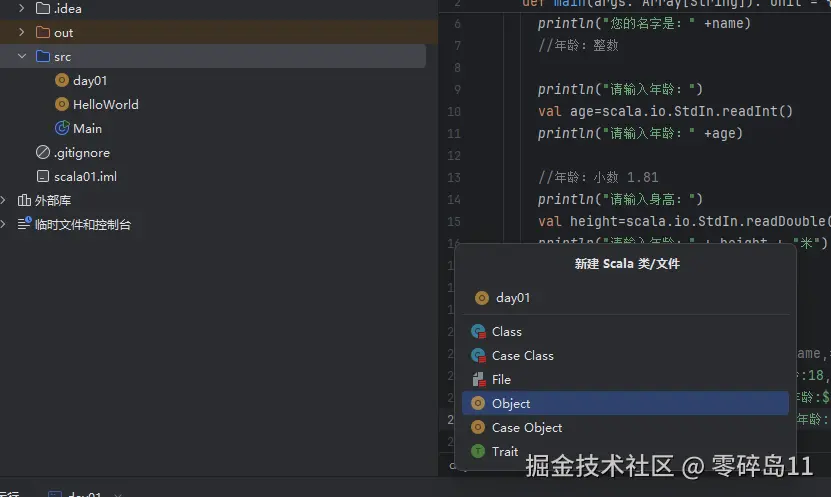Click the //年龄：小数 1.81 comment
Image resolution: width=831 pixels, height=497 pixels.
click(598, 177)
